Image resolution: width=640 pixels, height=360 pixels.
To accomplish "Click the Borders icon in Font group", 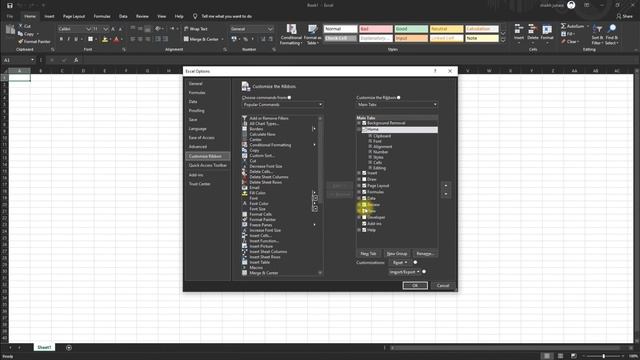I will [90, 39].
